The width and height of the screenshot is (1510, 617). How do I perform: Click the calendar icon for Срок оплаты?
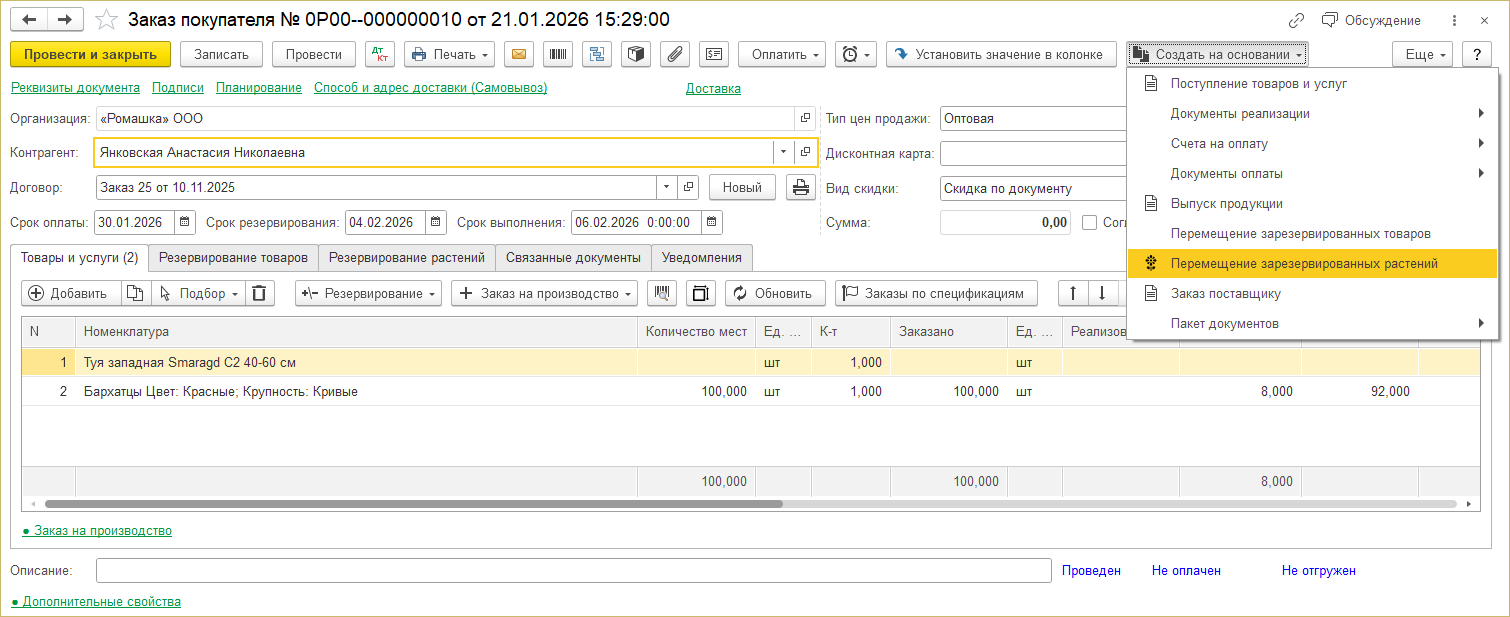pos(185,222)
